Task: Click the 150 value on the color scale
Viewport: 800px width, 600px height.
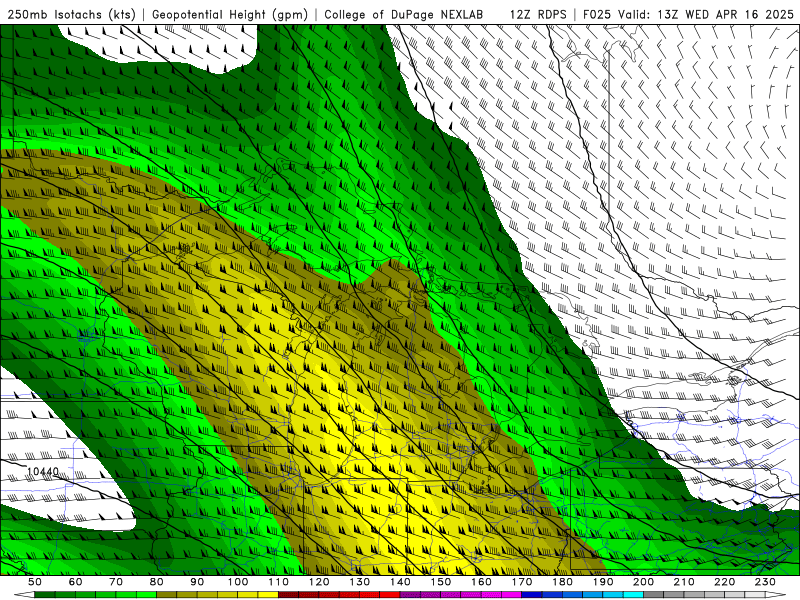Action: 441,582
